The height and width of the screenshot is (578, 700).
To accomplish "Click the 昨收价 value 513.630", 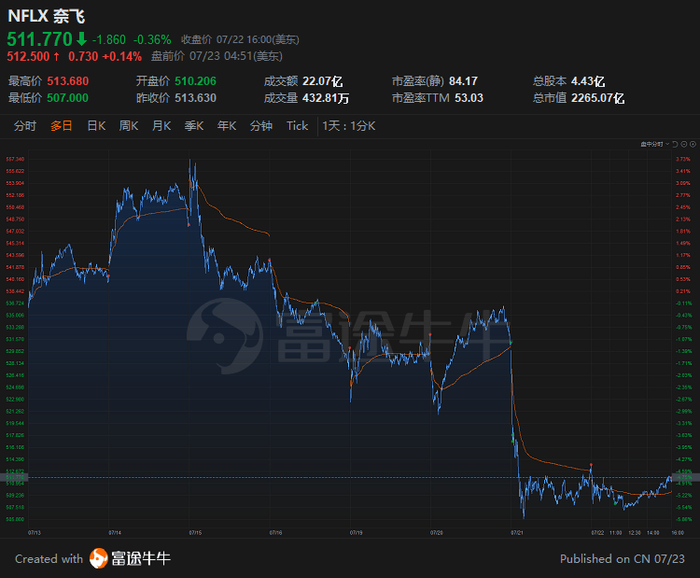I will point(196,98).
